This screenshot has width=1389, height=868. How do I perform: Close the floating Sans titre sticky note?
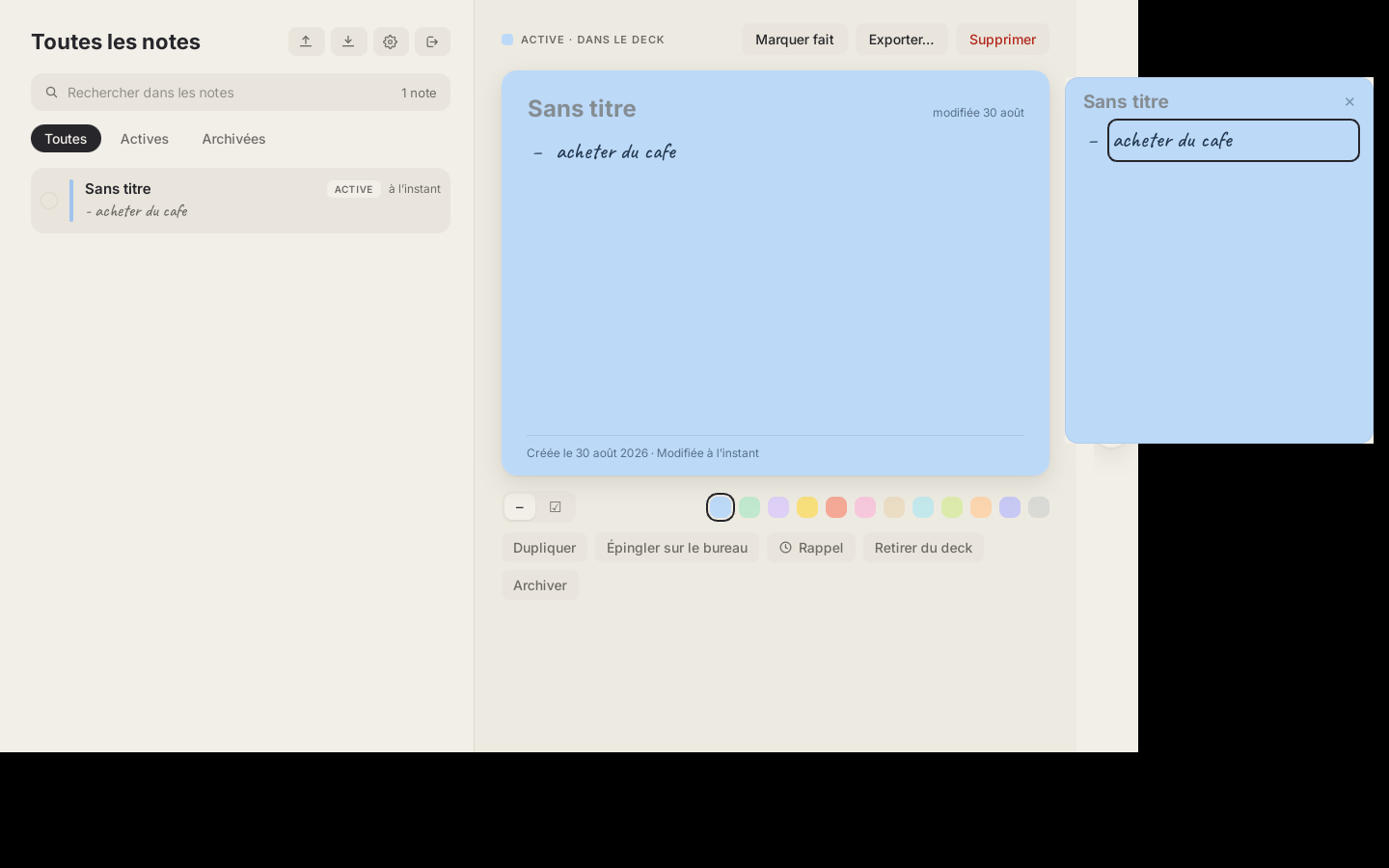click(1349, 102)
